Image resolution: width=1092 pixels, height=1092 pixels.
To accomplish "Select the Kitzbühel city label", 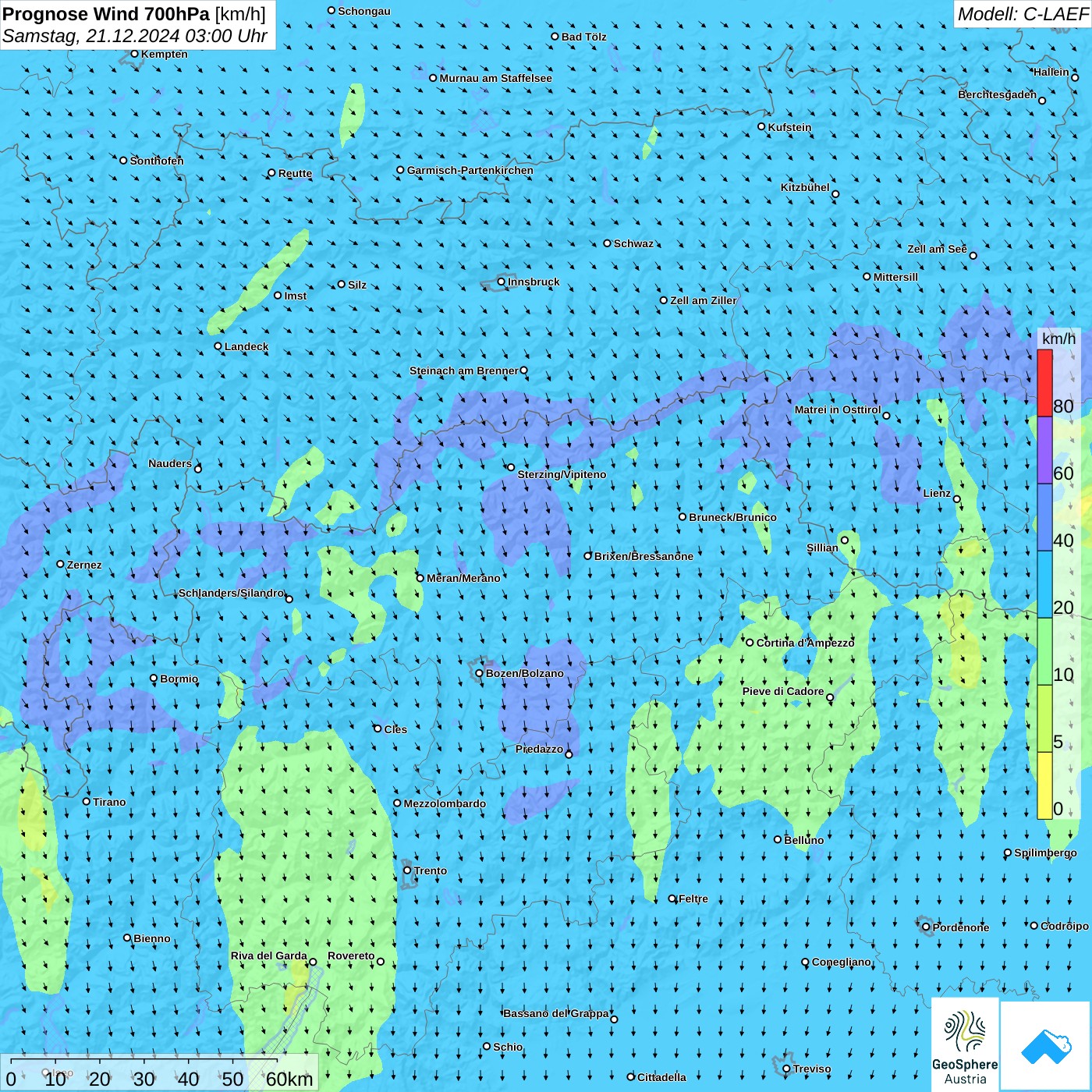I will (x=805, y=187).
